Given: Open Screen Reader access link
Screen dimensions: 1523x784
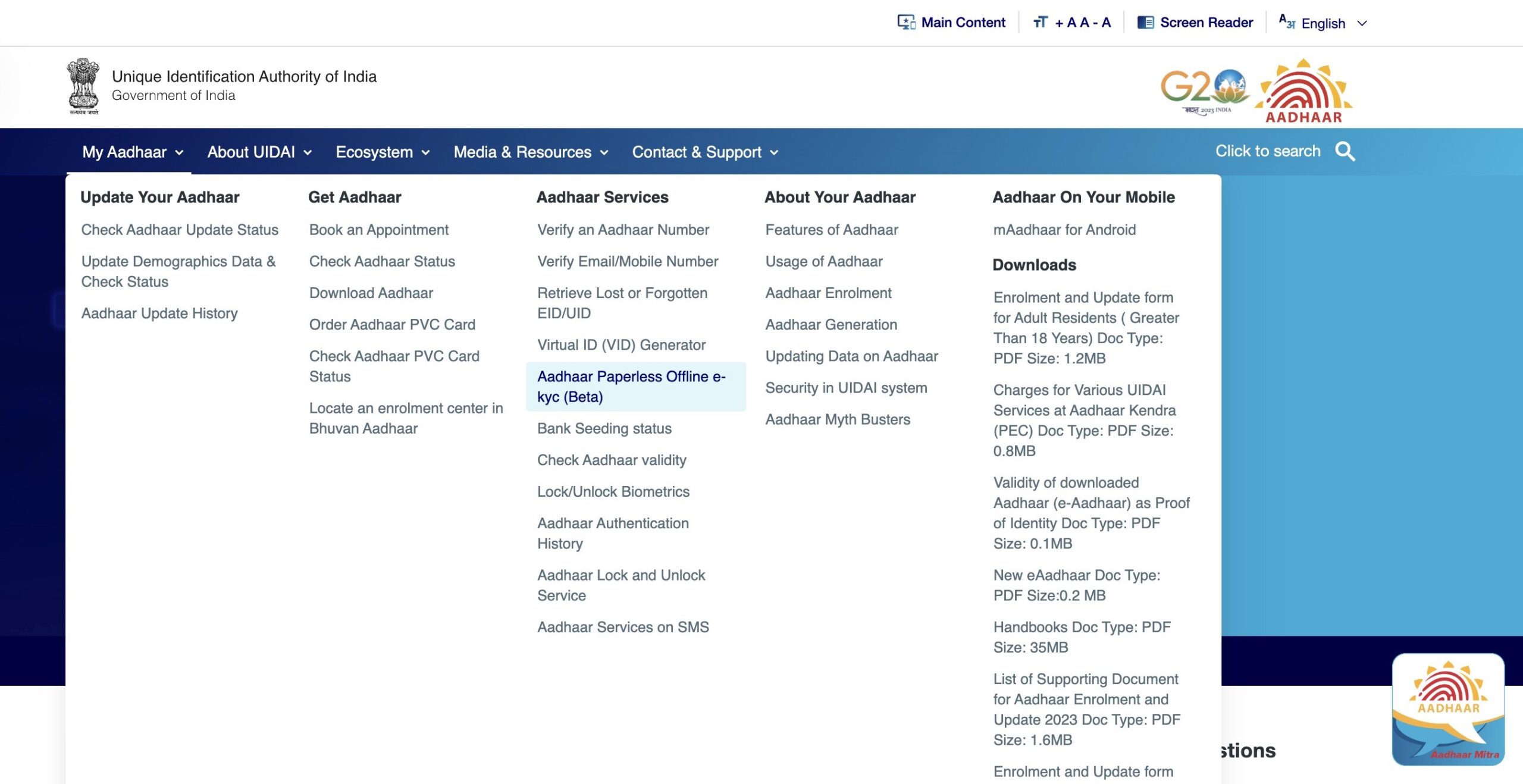Looking at the screenshot, I should tap(1207, 23).
